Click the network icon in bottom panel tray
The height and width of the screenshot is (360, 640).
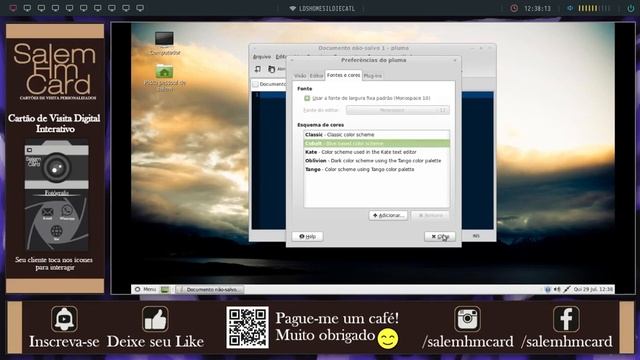(567, 289)
